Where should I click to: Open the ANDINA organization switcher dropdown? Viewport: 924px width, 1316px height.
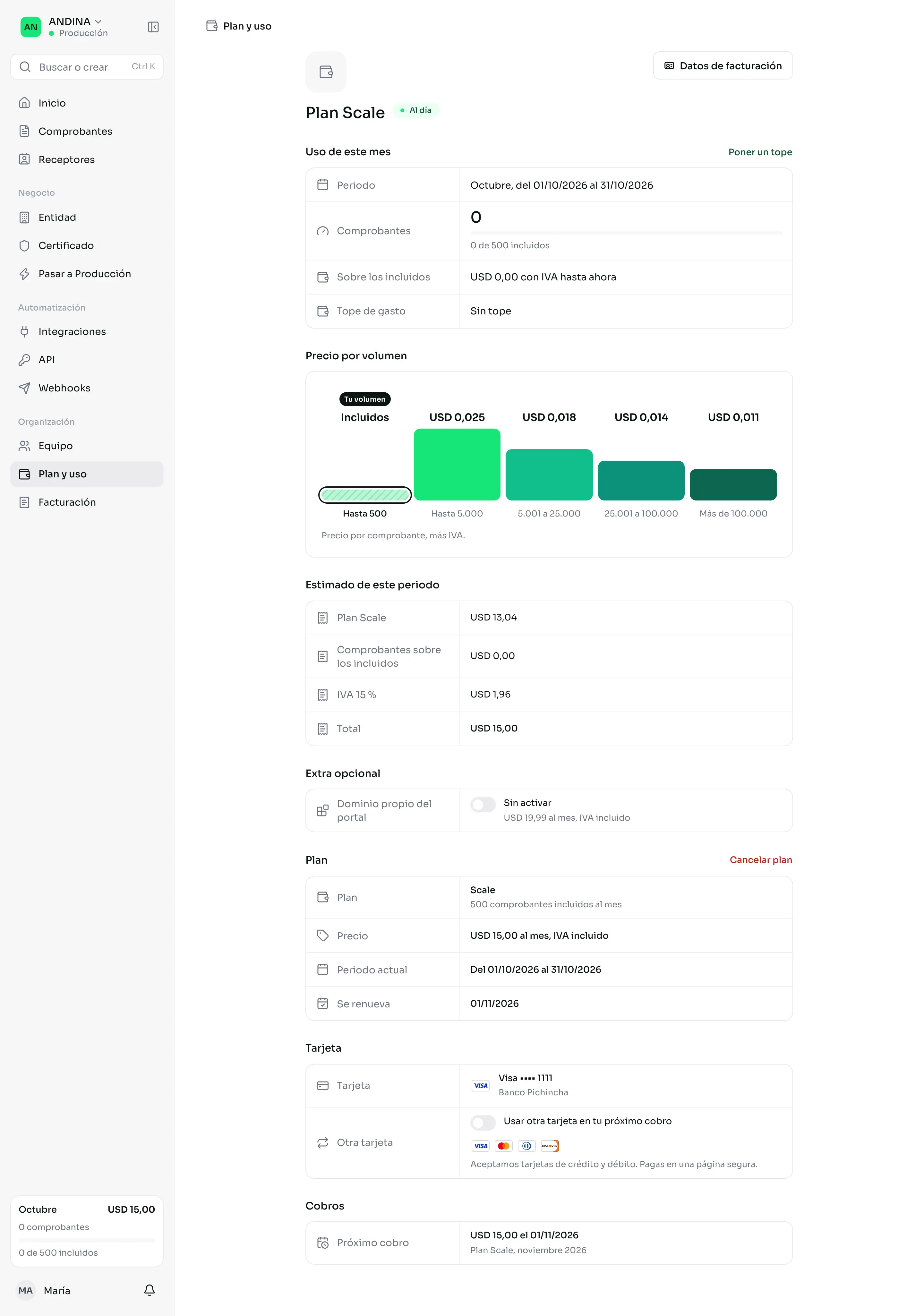pos(75,22)
